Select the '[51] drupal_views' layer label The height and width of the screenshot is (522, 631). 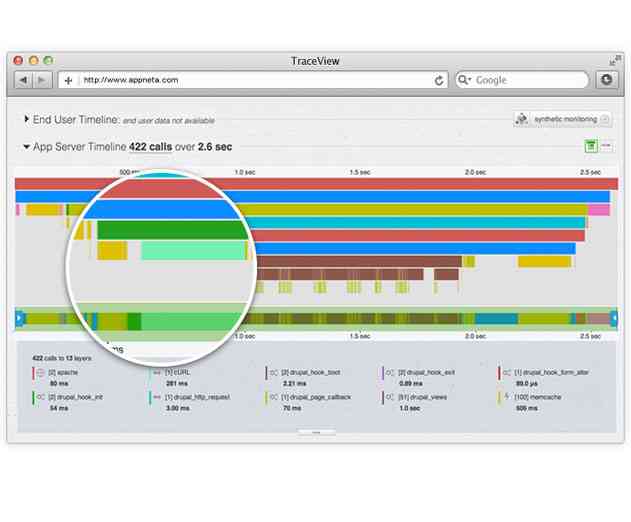click(422, 397)
